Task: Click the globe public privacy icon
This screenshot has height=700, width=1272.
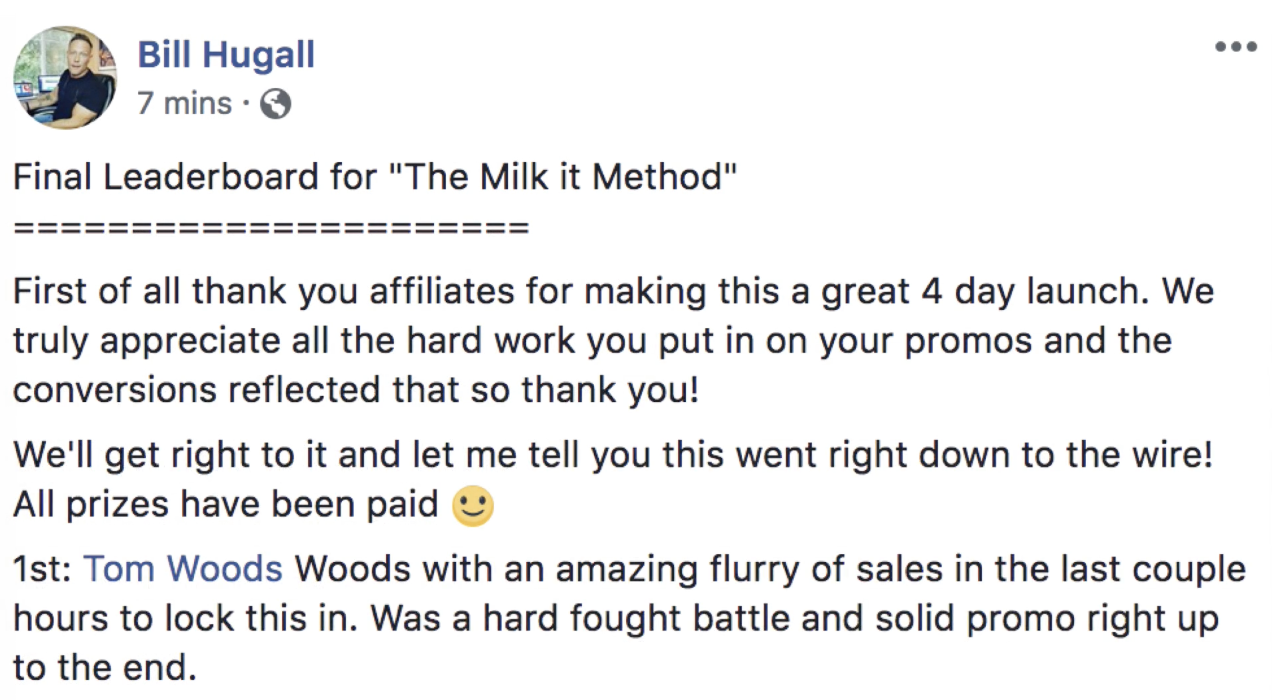Action: [x=275, y=104]
